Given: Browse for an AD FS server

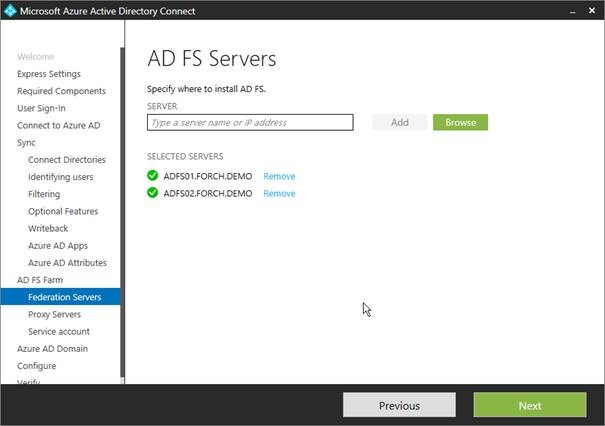Looking at the screenshot, I should (x=460, y=122).
